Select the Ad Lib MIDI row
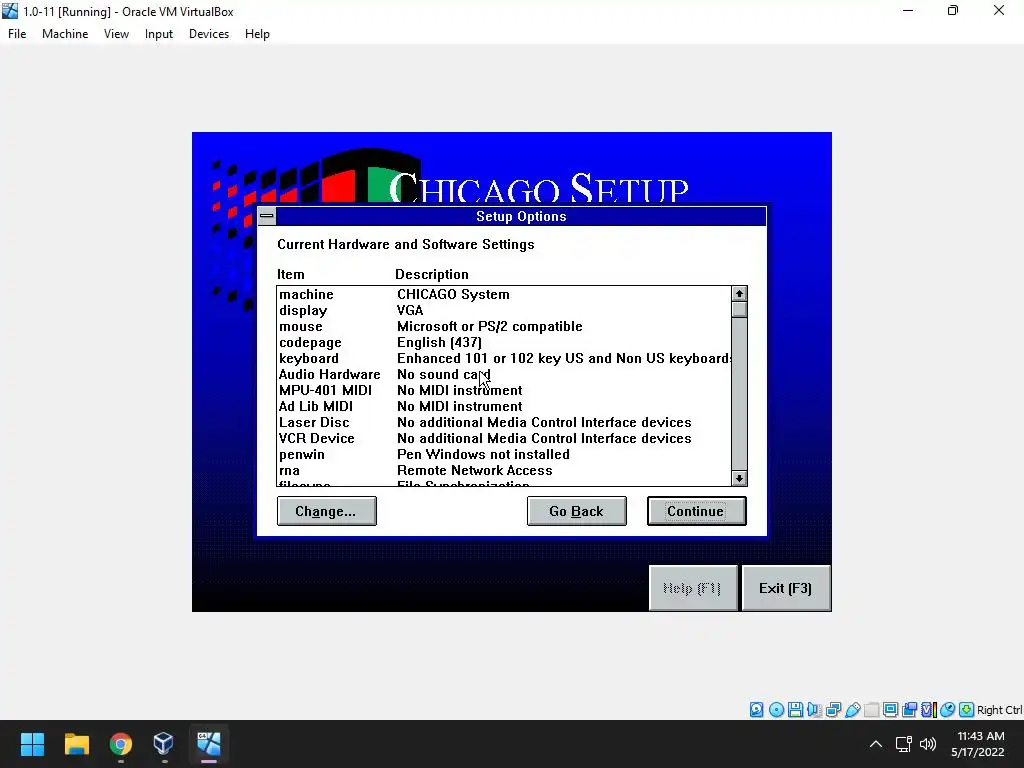The height and width of the screenshot is (768, 1024). [x=504, y=406]
